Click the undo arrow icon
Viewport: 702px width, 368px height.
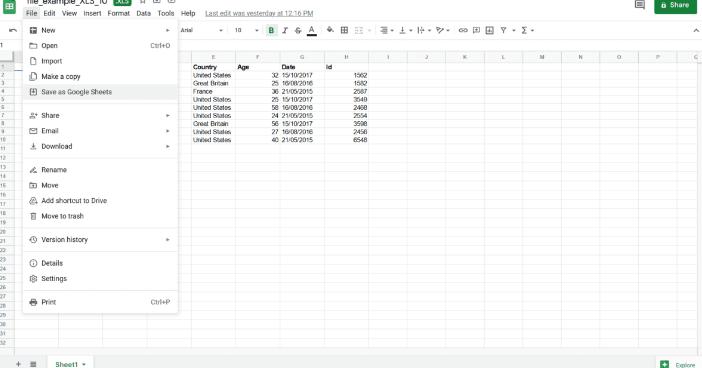click(13, 30)
